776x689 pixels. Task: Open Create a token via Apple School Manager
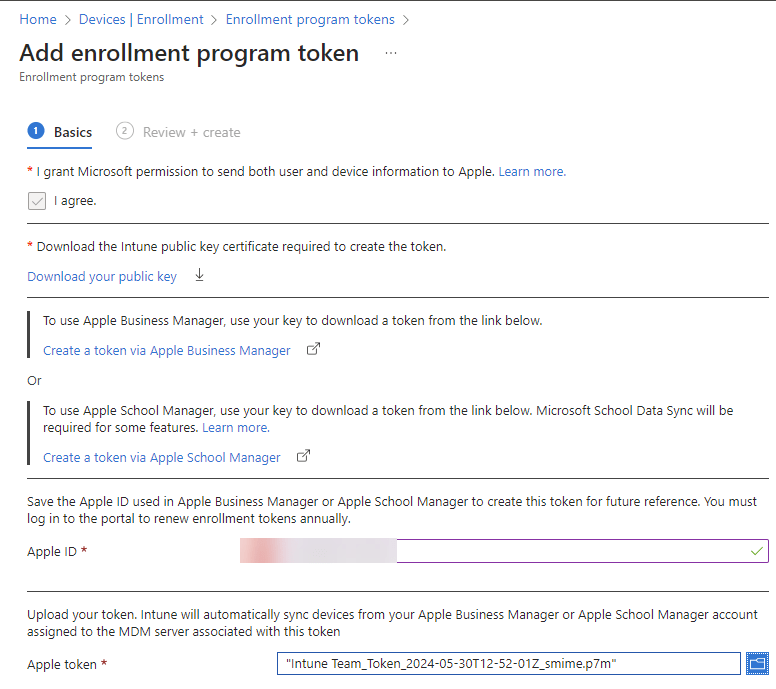pyautogui.click(x=162, y=457)
